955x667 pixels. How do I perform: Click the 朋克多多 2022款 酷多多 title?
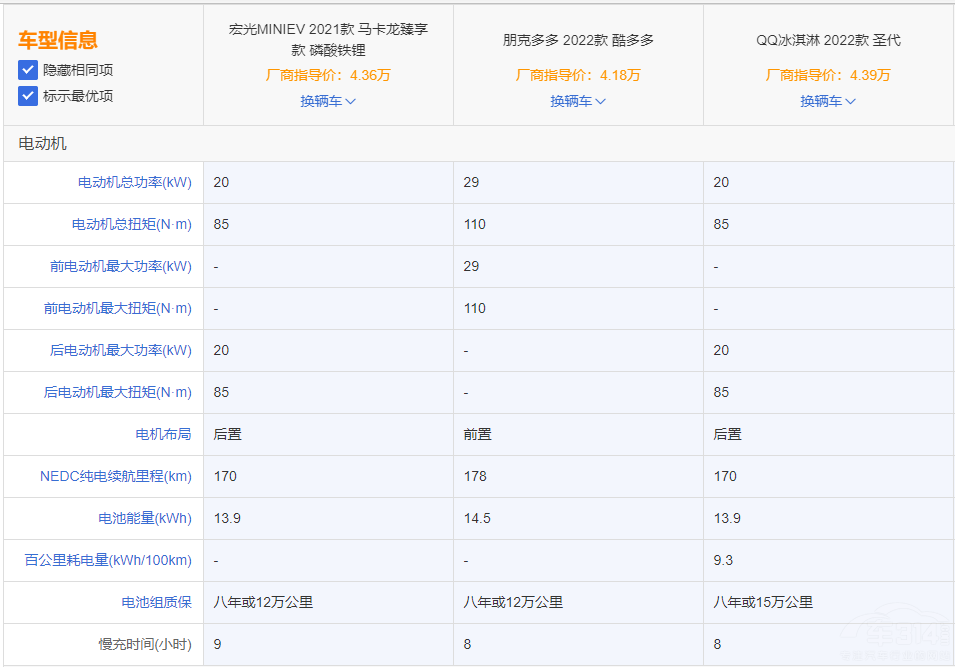point(578,40)
